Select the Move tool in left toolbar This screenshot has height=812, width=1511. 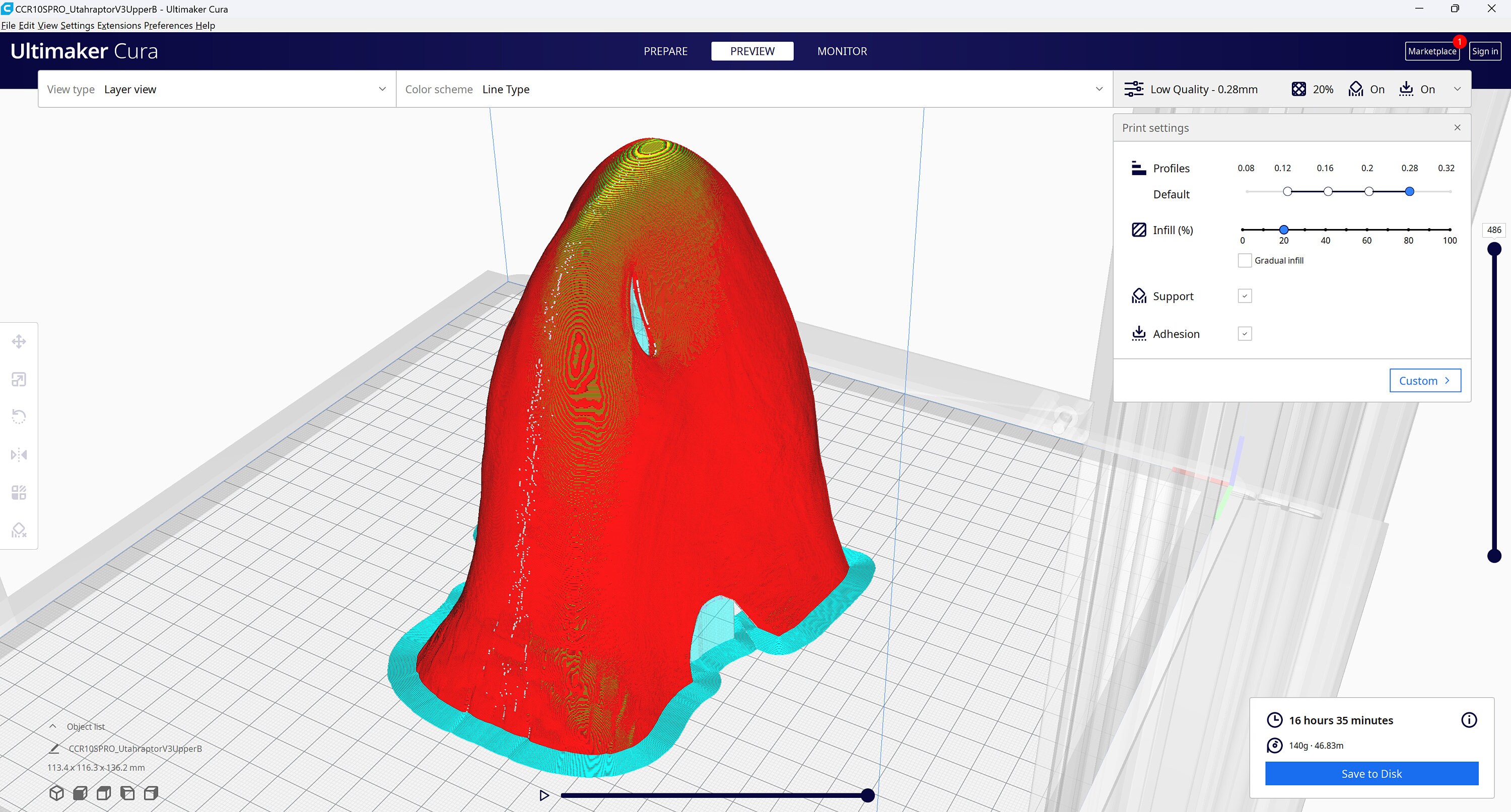pyautogui.click(x=19, y=341)
